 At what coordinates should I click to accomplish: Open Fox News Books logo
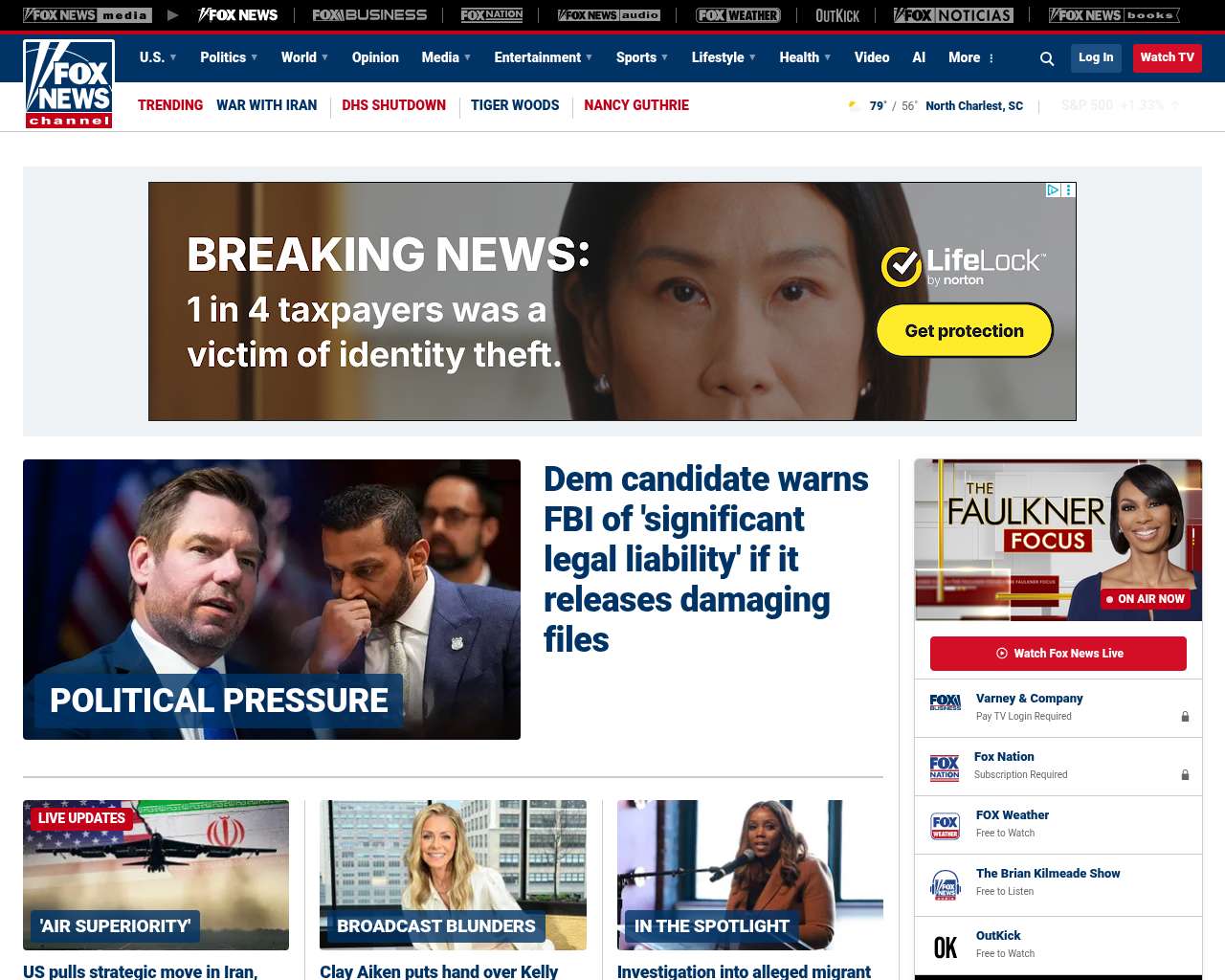click(1114, 15)
